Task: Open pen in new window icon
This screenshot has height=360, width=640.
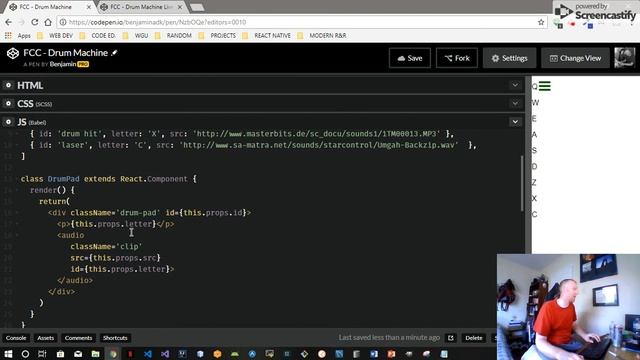Action: point(451,338)
